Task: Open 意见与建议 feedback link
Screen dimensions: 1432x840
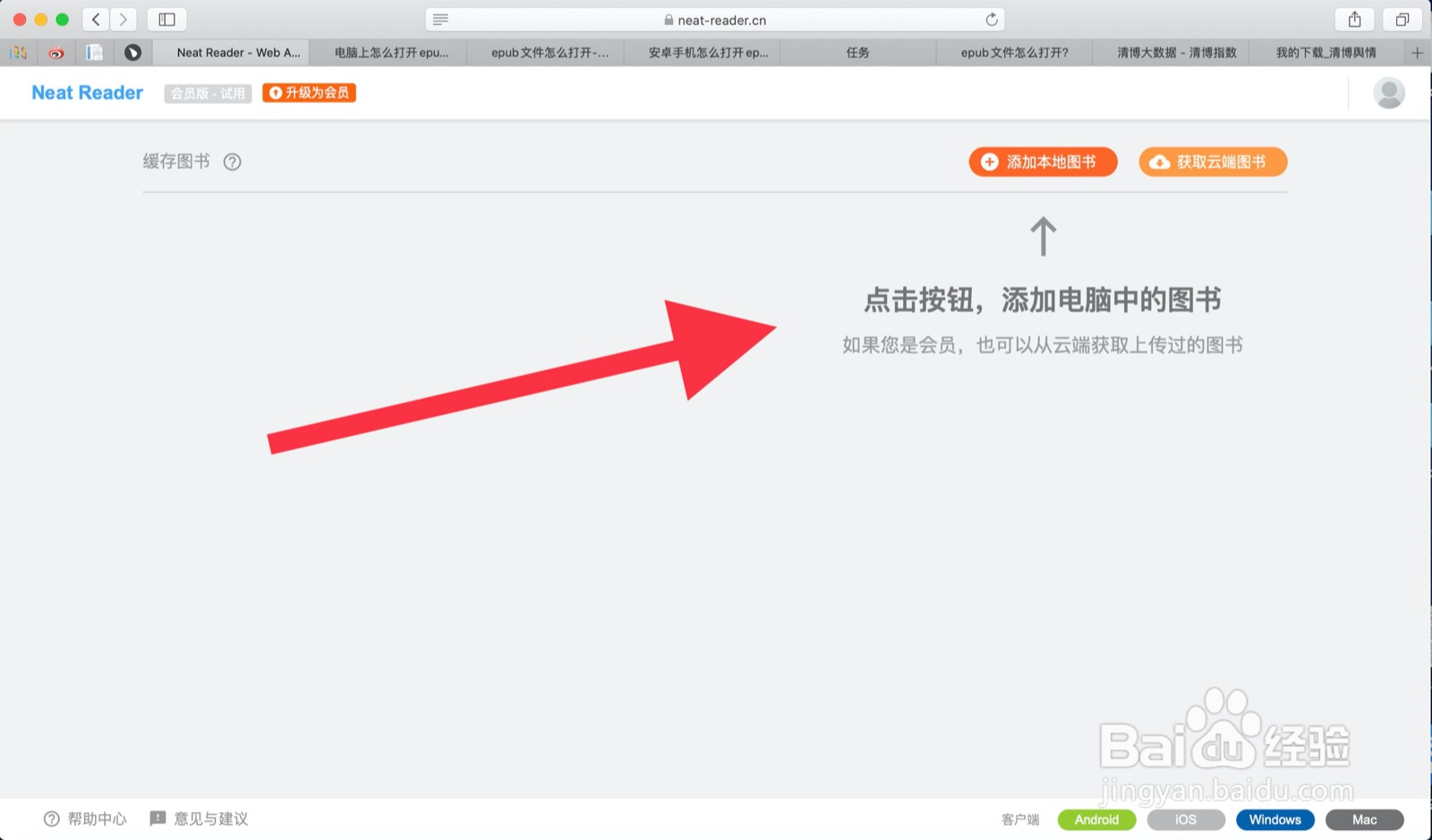Action: [199, 819]
